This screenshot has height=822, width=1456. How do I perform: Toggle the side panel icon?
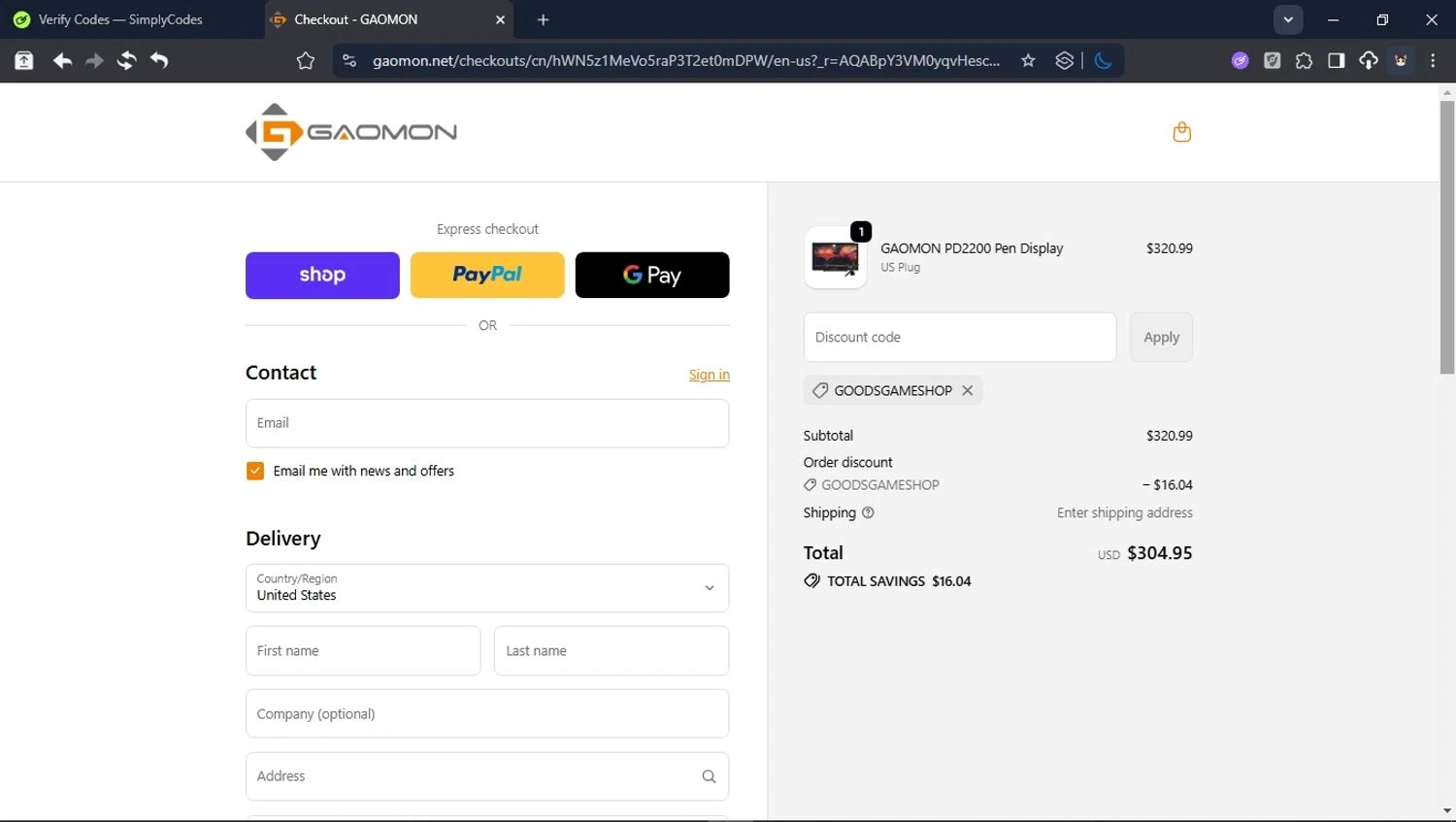(x=1336, y=60)
